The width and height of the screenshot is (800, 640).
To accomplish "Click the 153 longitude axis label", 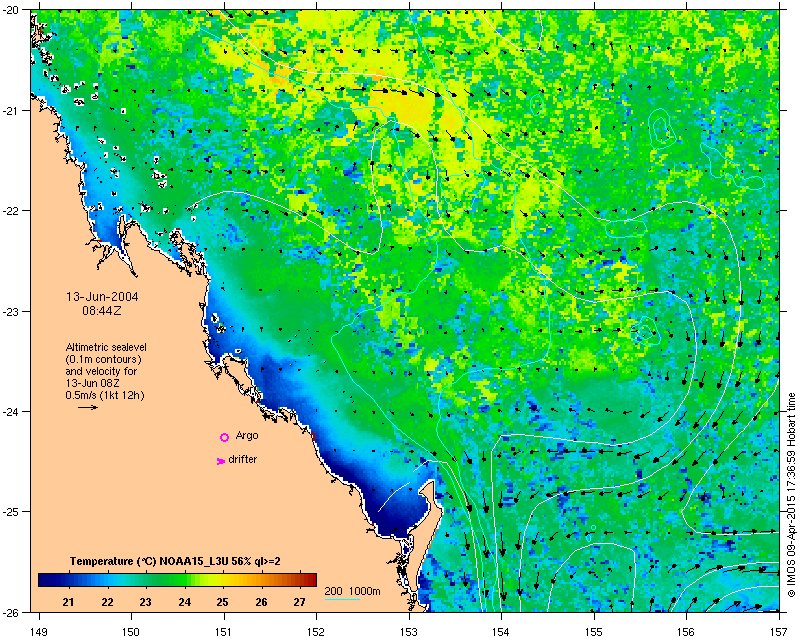I will [x=409, y=632].
